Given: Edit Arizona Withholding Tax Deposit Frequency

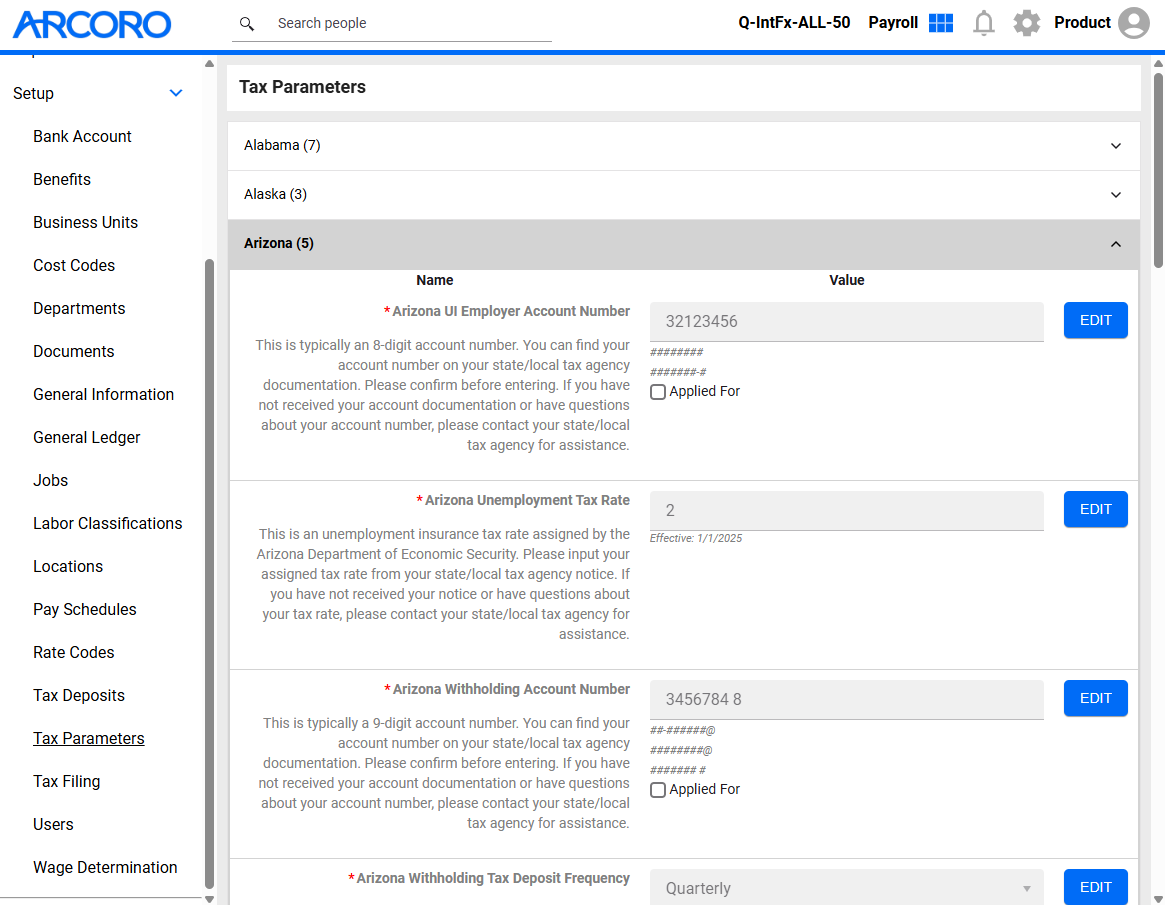Looking at the screenshot, I should [x=1095, y=887].
